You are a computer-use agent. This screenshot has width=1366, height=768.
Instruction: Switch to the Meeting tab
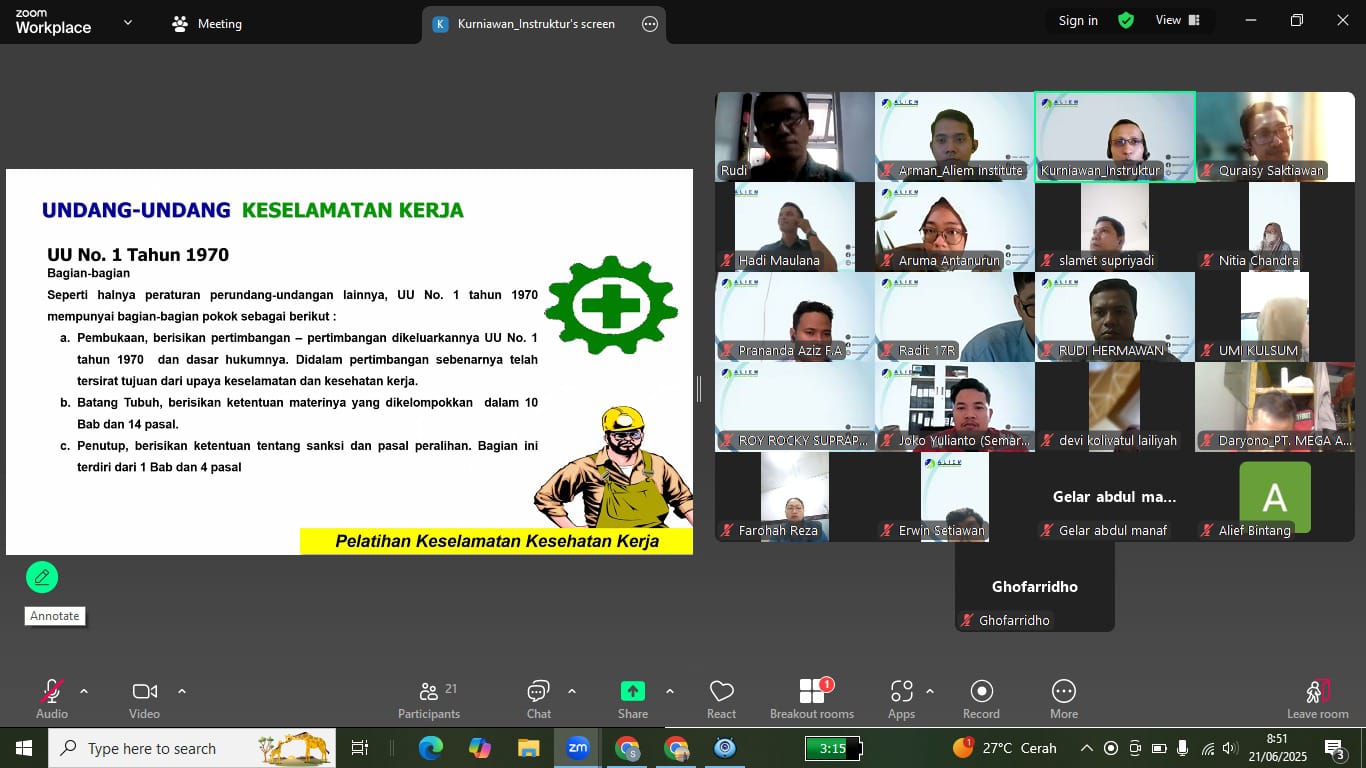coord(207,24)
